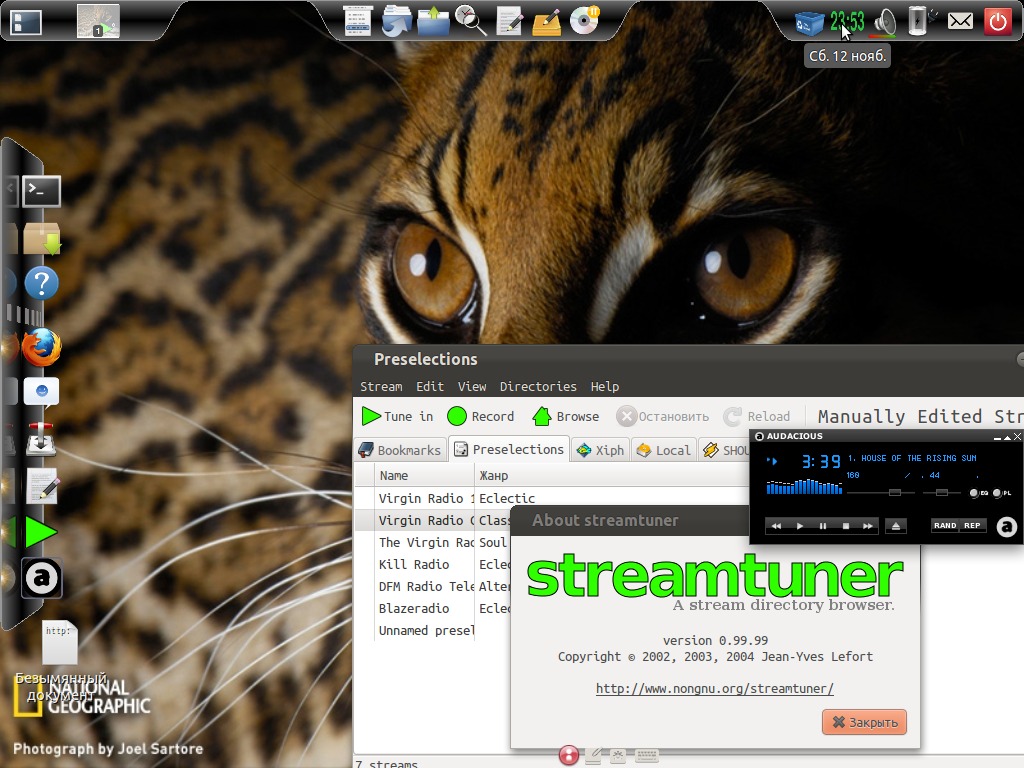Click the Tune in toolbar button
The height and width of the screenshot is (768, 1024).
point(398,417)
